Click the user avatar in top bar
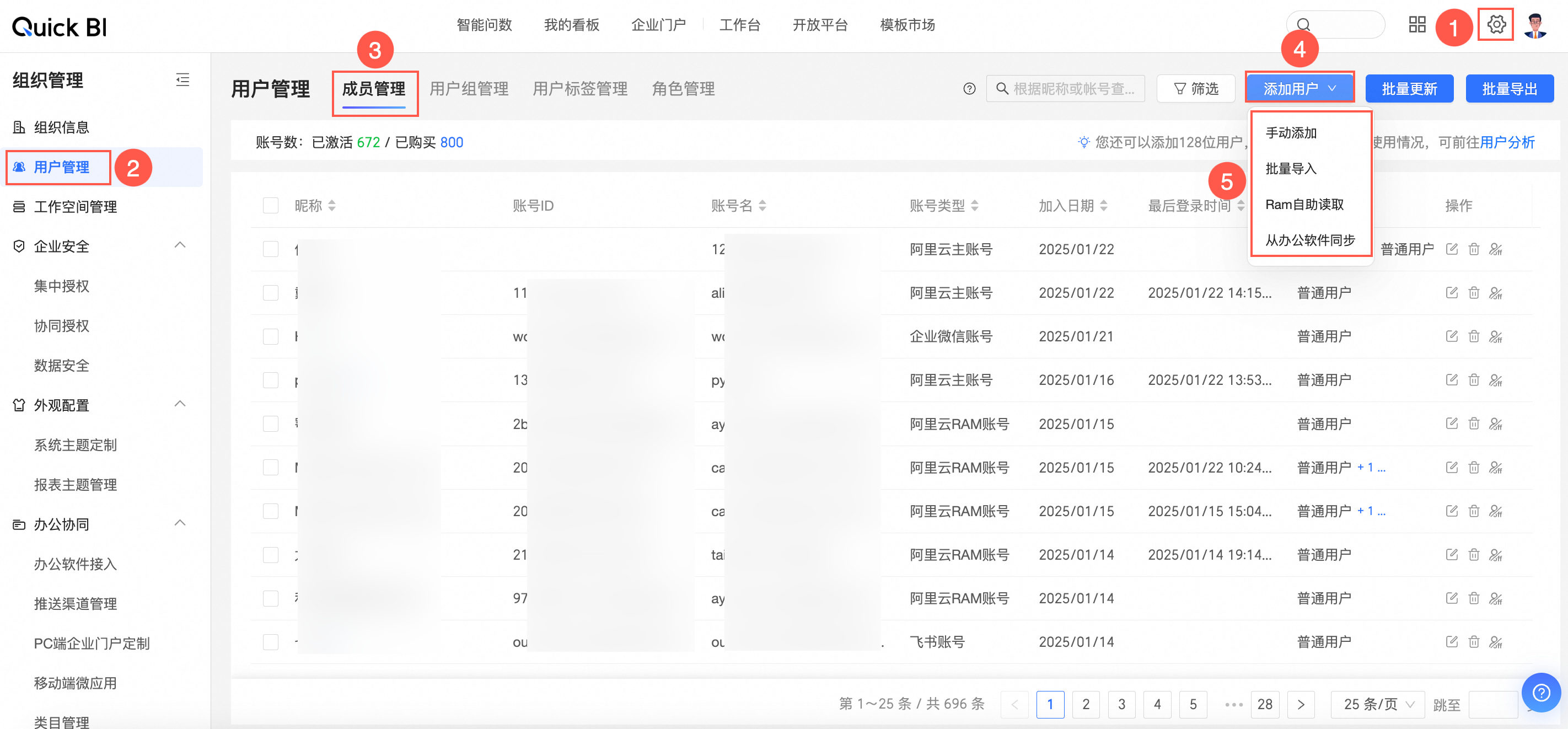This screenshot has height=729, width=1568. point(1534,26)
